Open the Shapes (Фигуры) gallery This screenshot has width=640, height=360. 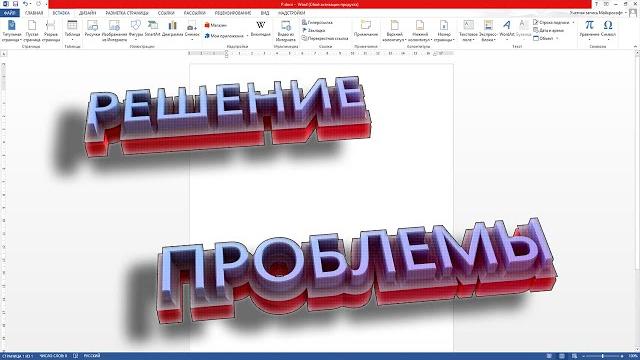pyautogui.click(x=136, y=30)
